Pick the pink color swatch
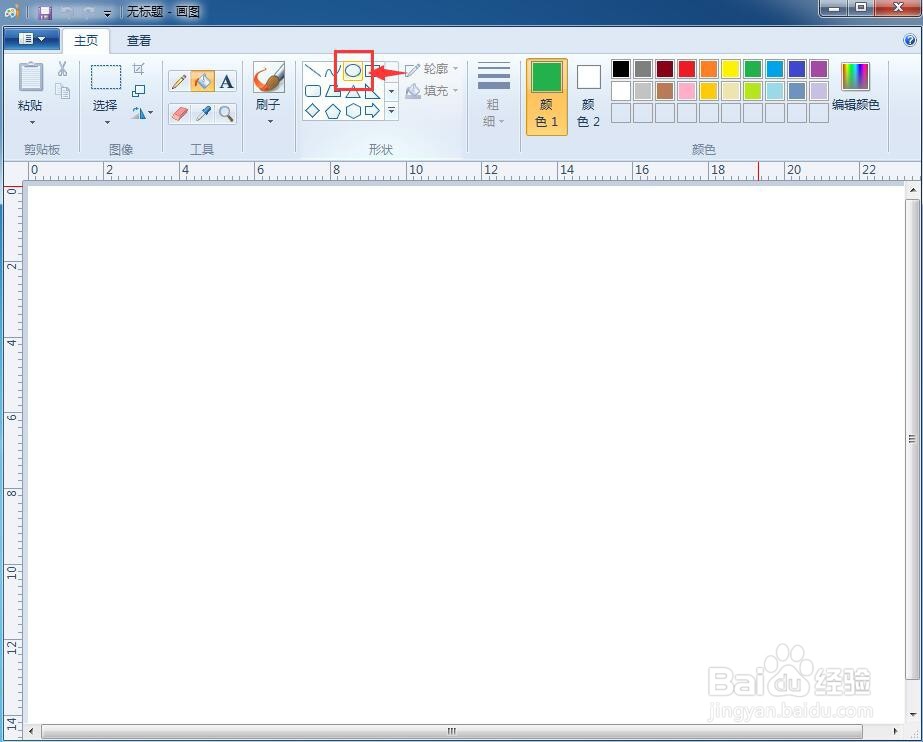 tap(686, 91)
